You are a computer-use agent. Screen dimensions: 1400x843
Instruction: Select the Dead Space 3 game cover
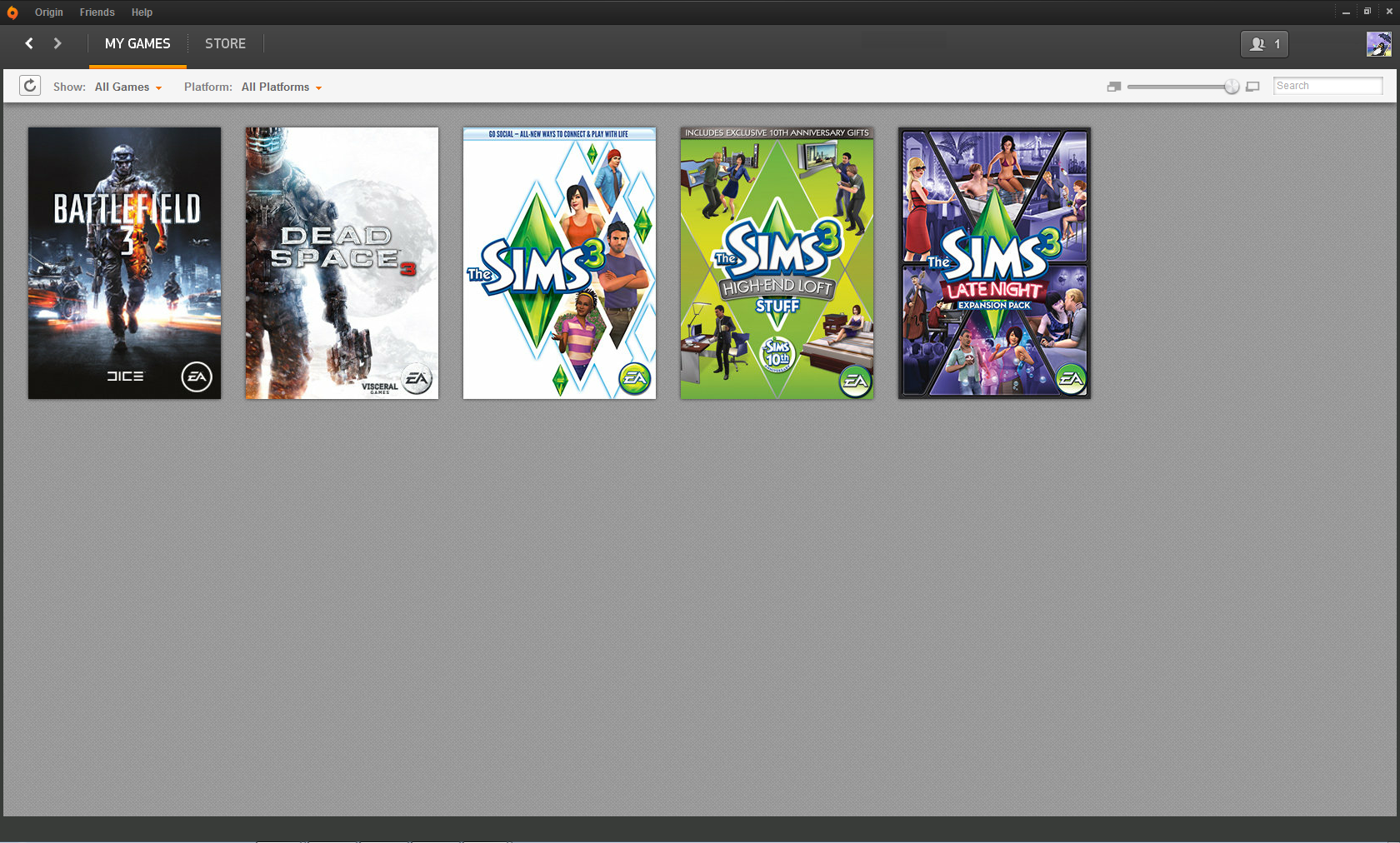[342, 263]
